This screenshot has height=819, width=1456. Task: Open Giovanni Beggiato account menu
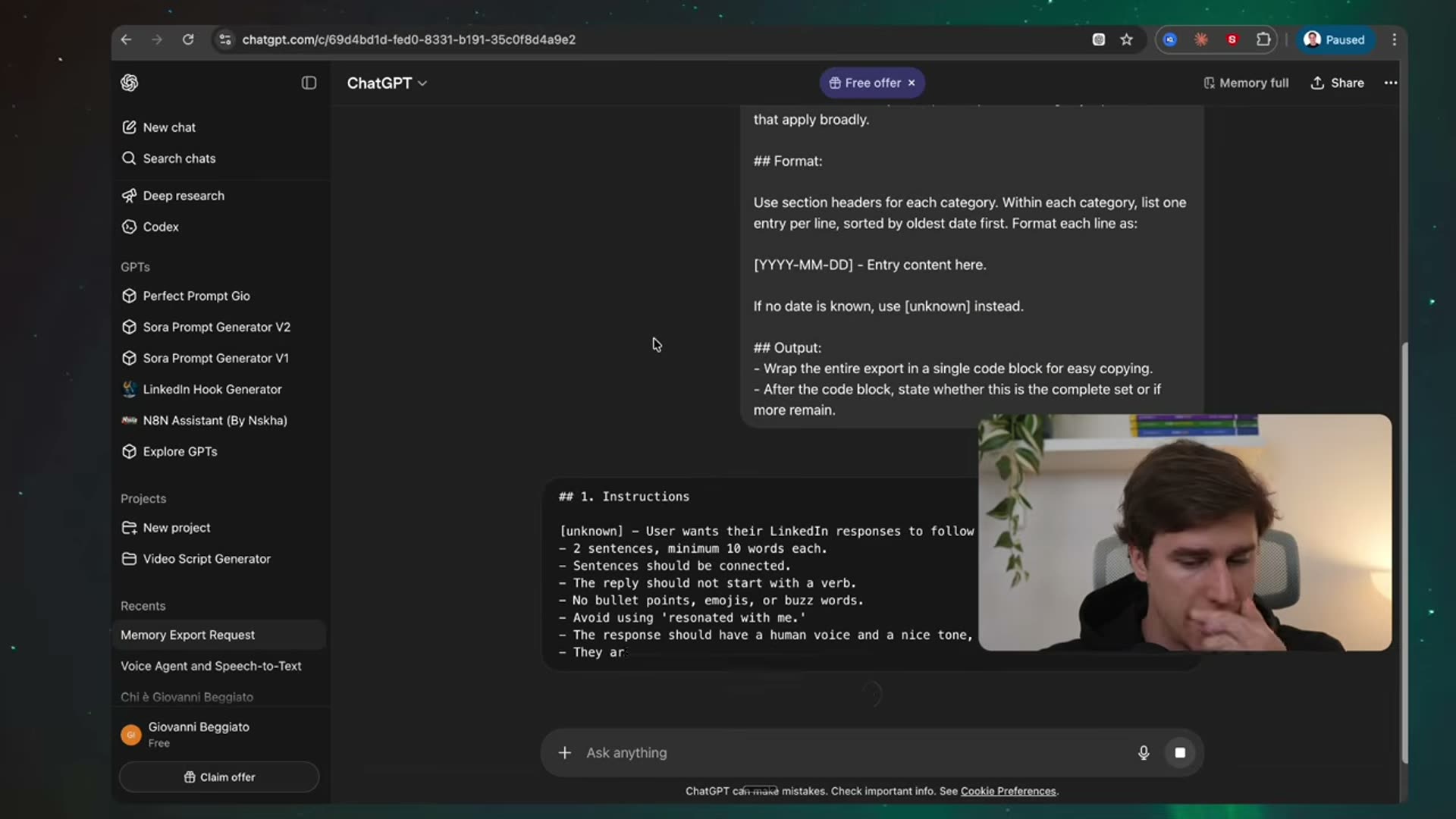click(219, 734)
